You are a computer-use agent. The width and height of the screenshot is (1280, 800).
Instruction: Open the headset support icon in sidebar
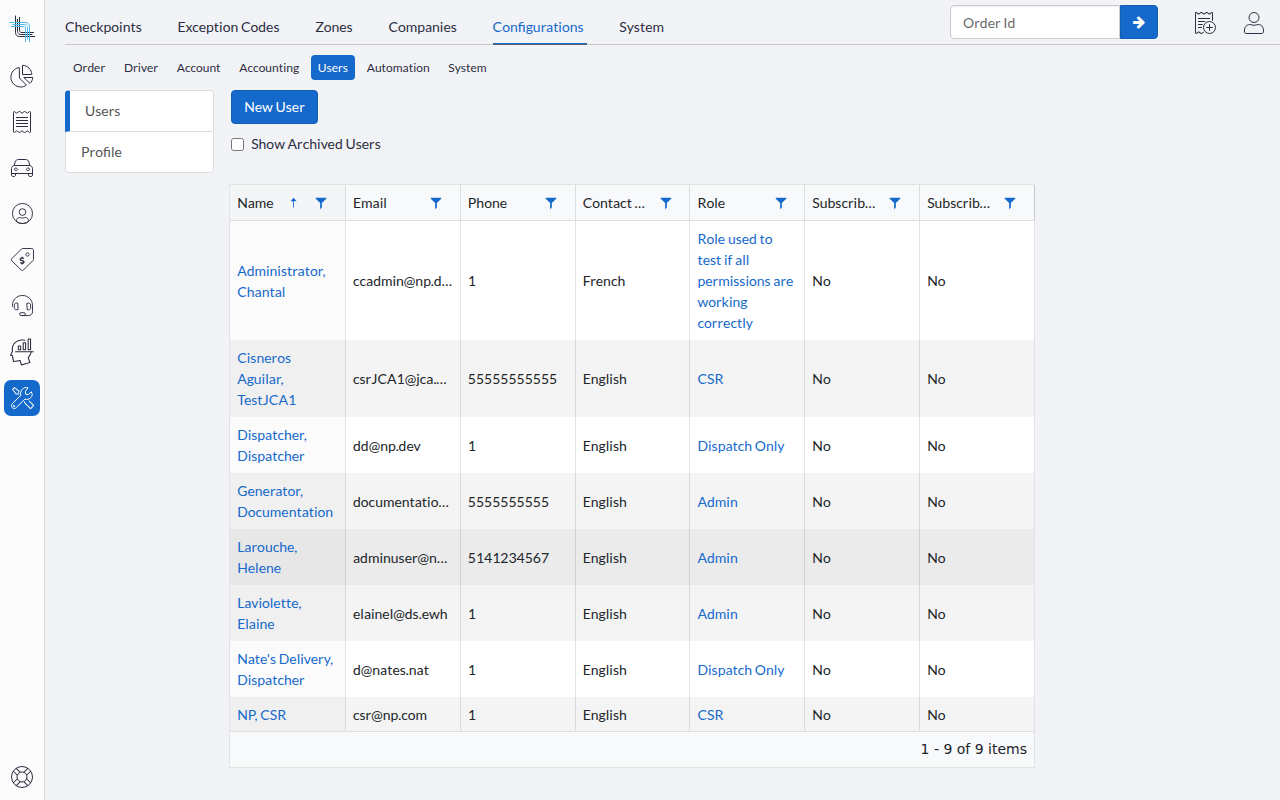pos(22,305)
